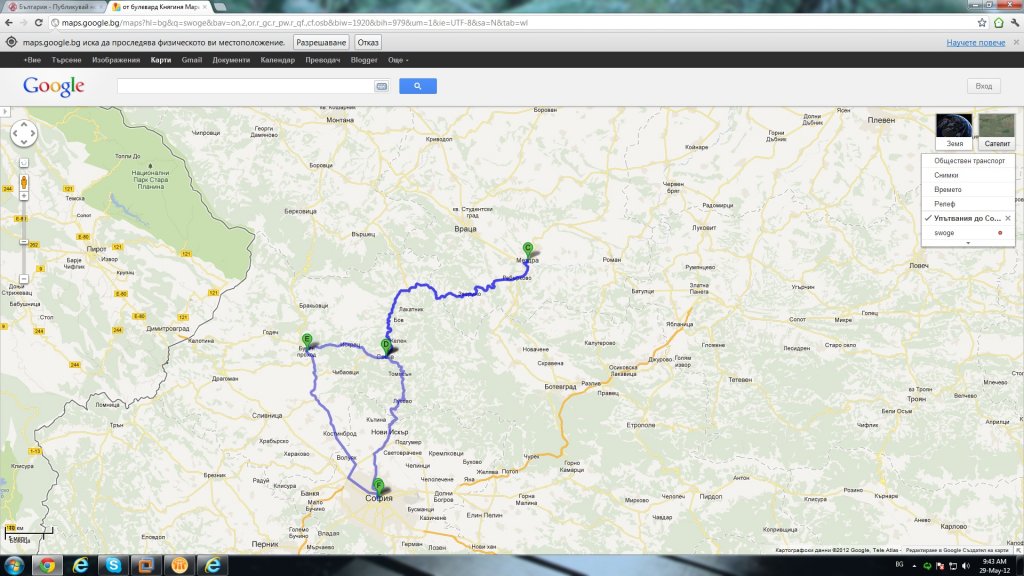Image resolution: width=1024 pixels, height=576 pixels.
Task: Pick the Street View pegman icon
Action: pyautogui.click(x=24, y=182)
